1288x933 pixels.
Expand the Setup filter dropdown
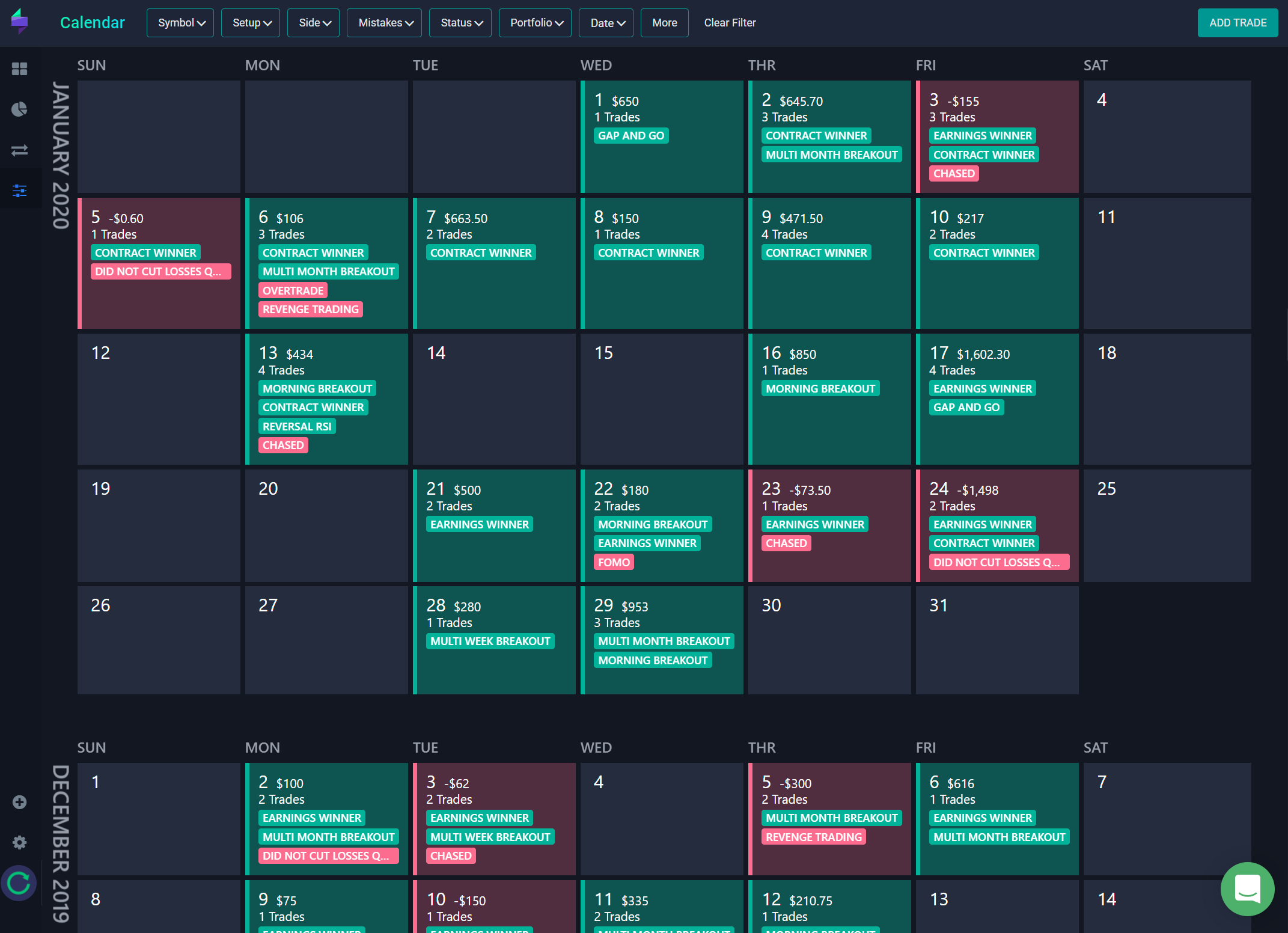point(251,23)
